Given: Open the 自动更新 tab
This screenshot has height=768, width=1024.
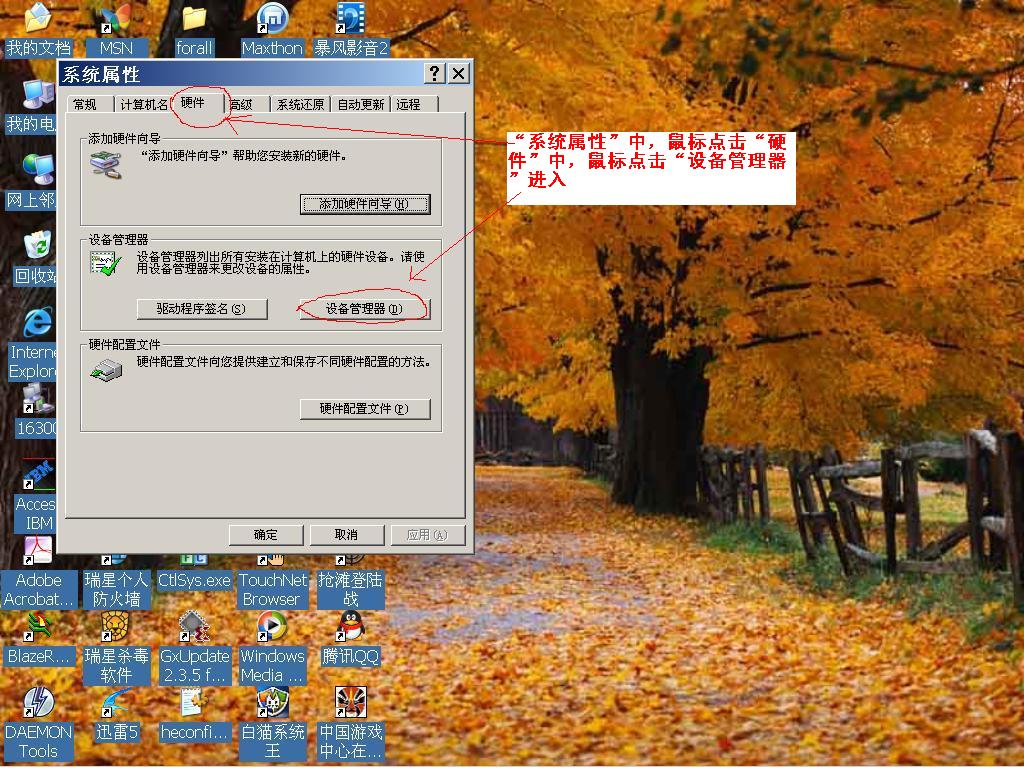Looking at the screenshot, I should click(x=360, y=104).
